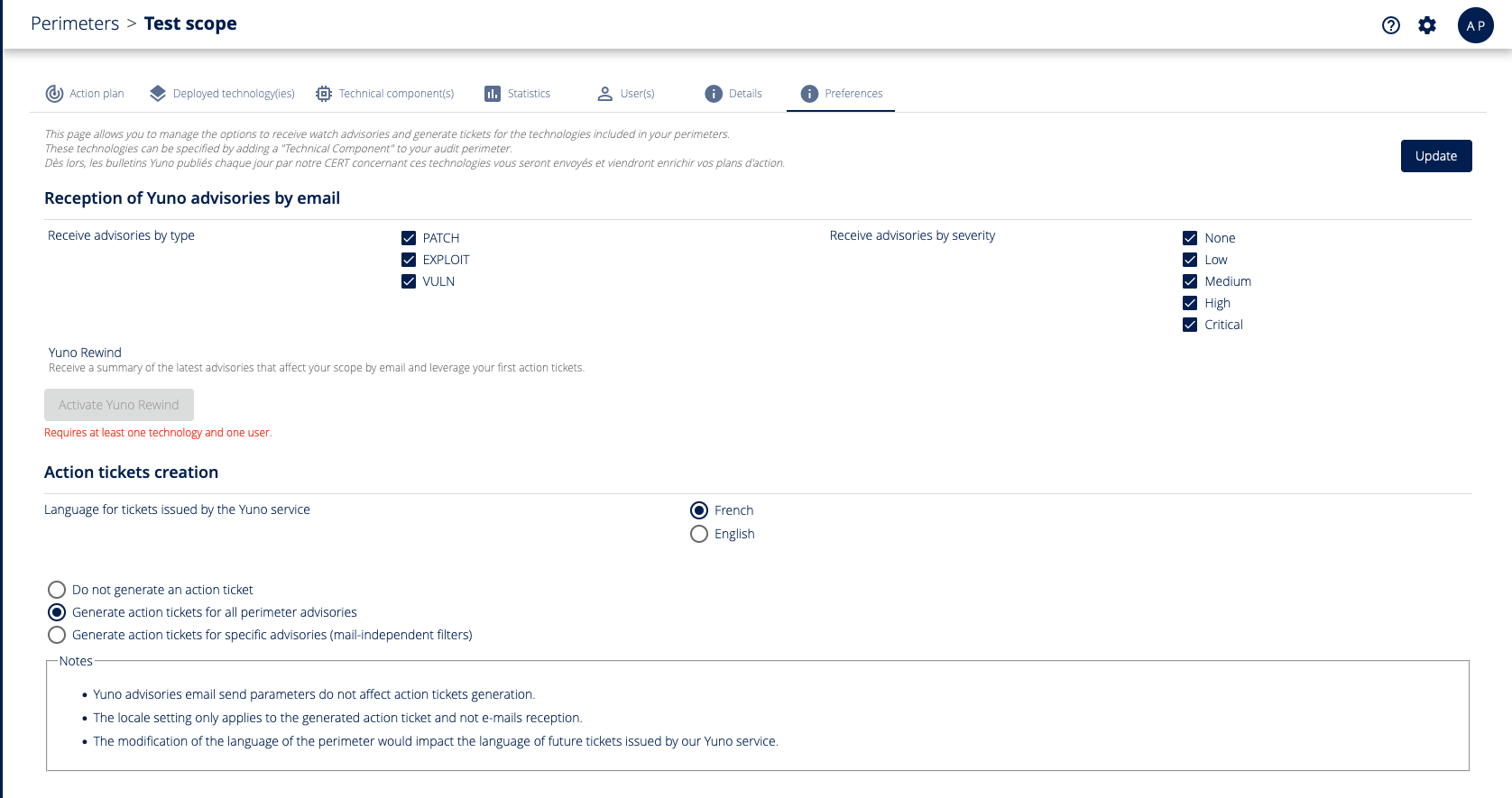Click the Deployed technologies layers icon
1512x798 pixels.
coord(158,94)
